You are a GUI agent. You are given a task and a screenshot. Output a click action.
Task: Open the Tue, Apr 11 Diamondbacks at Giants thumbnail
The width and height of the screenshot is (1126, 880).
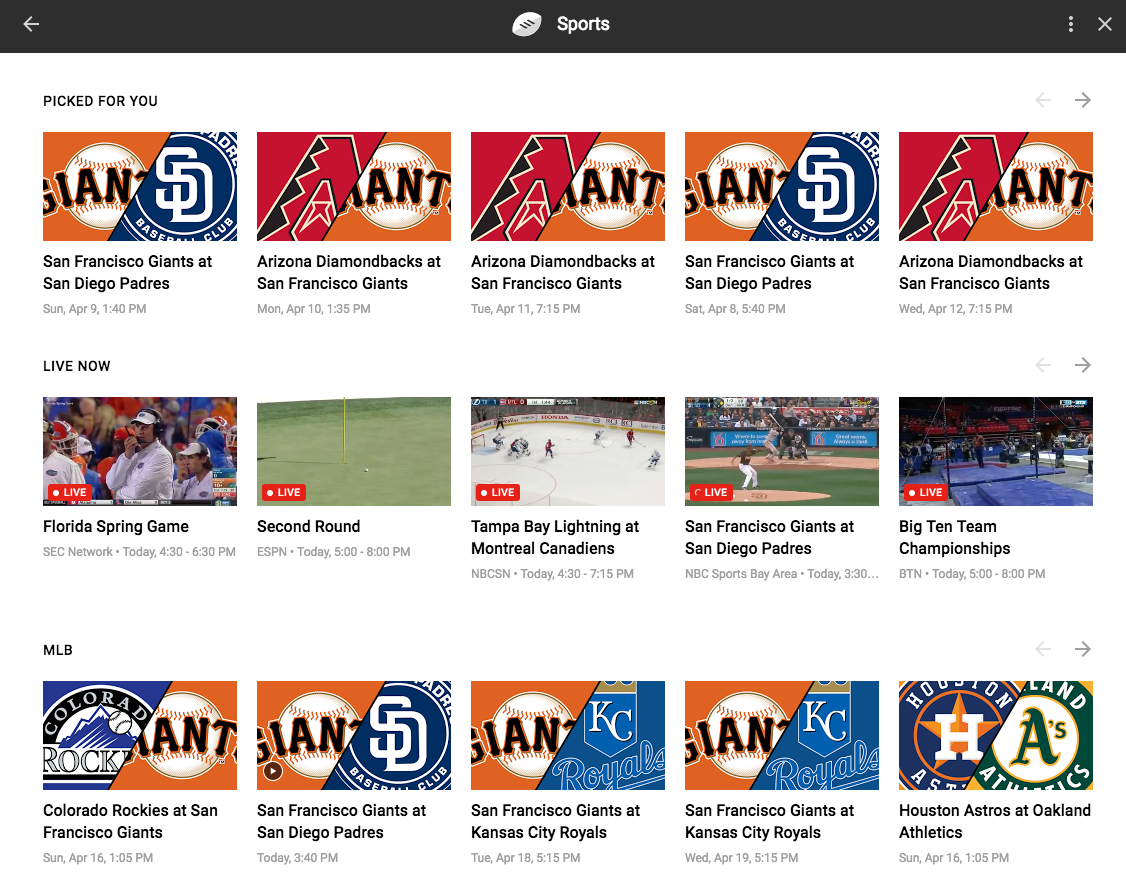click(568, 186)
